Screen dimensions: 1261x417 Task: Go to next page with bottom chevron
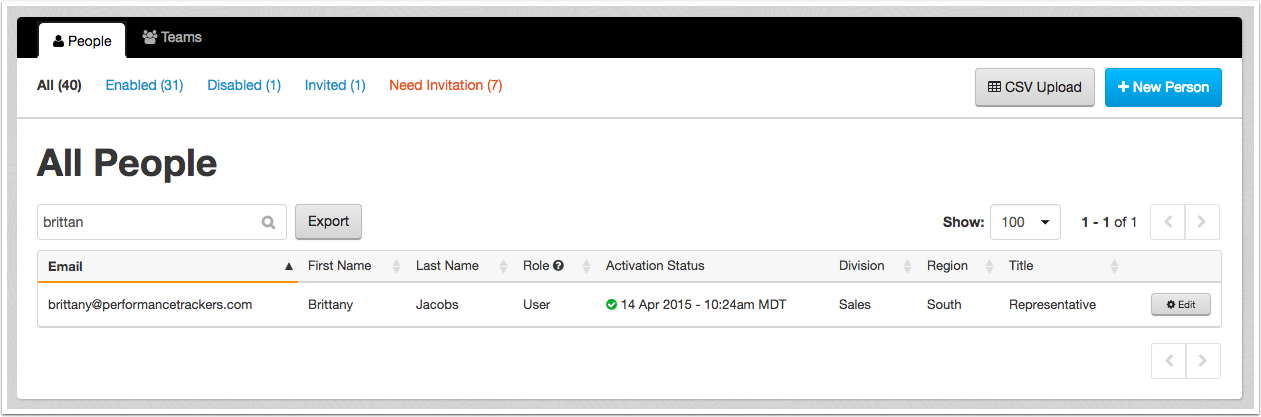tap(1202, 361)
